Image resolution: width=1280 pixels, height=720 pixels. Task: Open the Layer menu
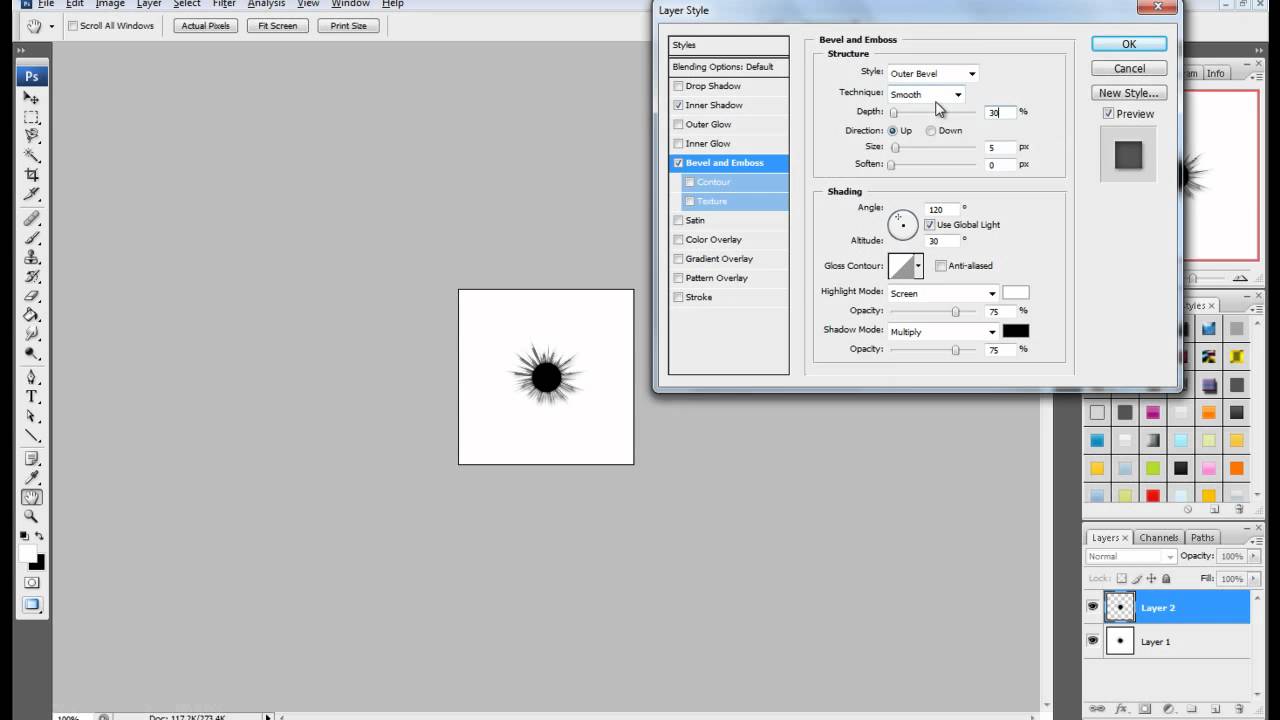(x=149, y=4)
